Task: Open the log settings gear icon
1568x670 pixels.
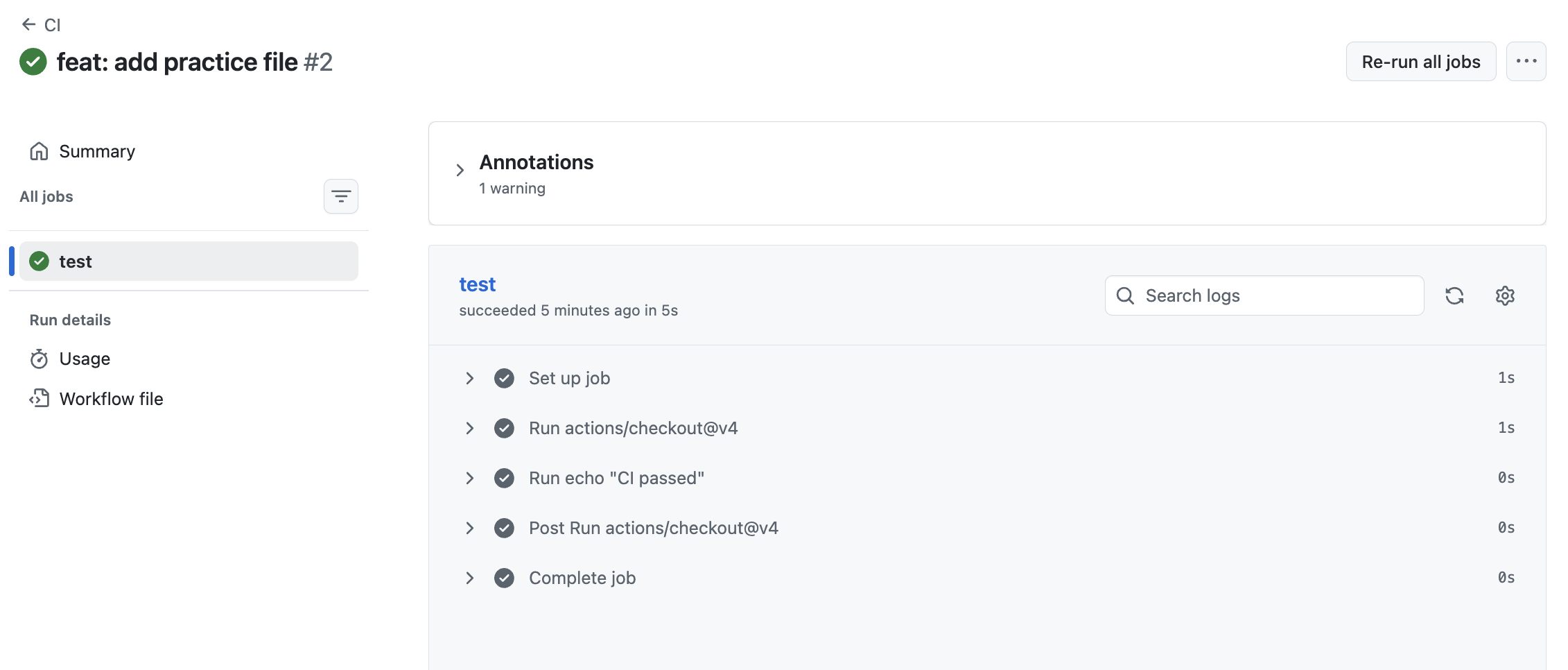Action: click(1505, 296)
